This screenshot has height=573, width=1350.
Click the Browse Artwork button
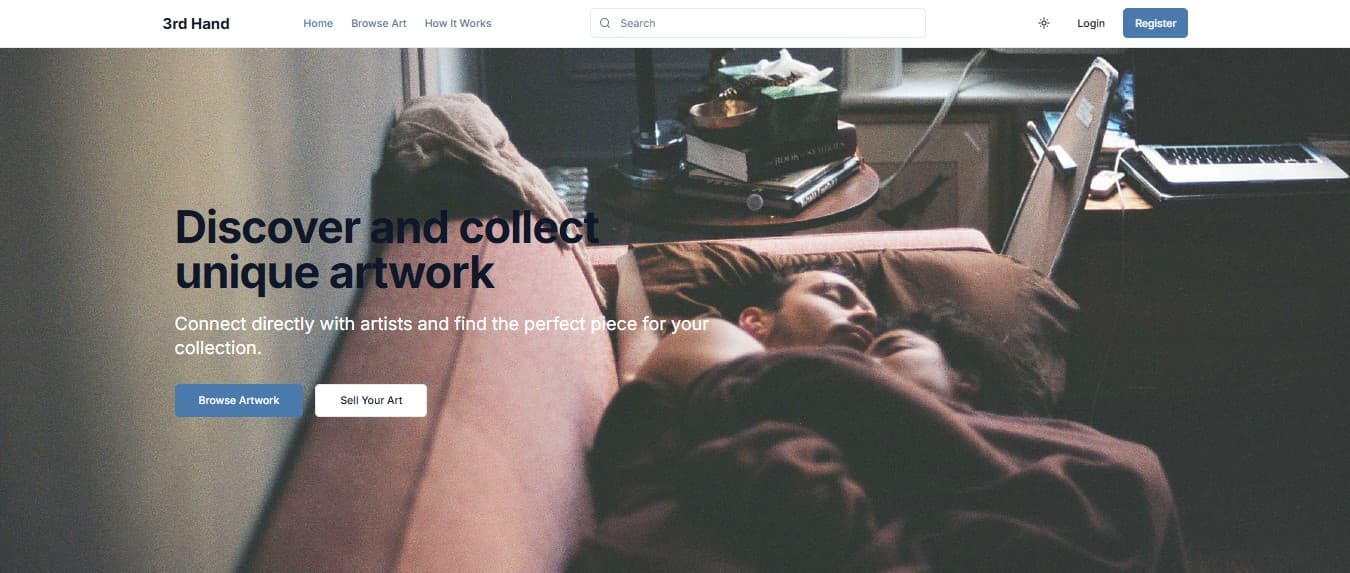coord(239,400)
